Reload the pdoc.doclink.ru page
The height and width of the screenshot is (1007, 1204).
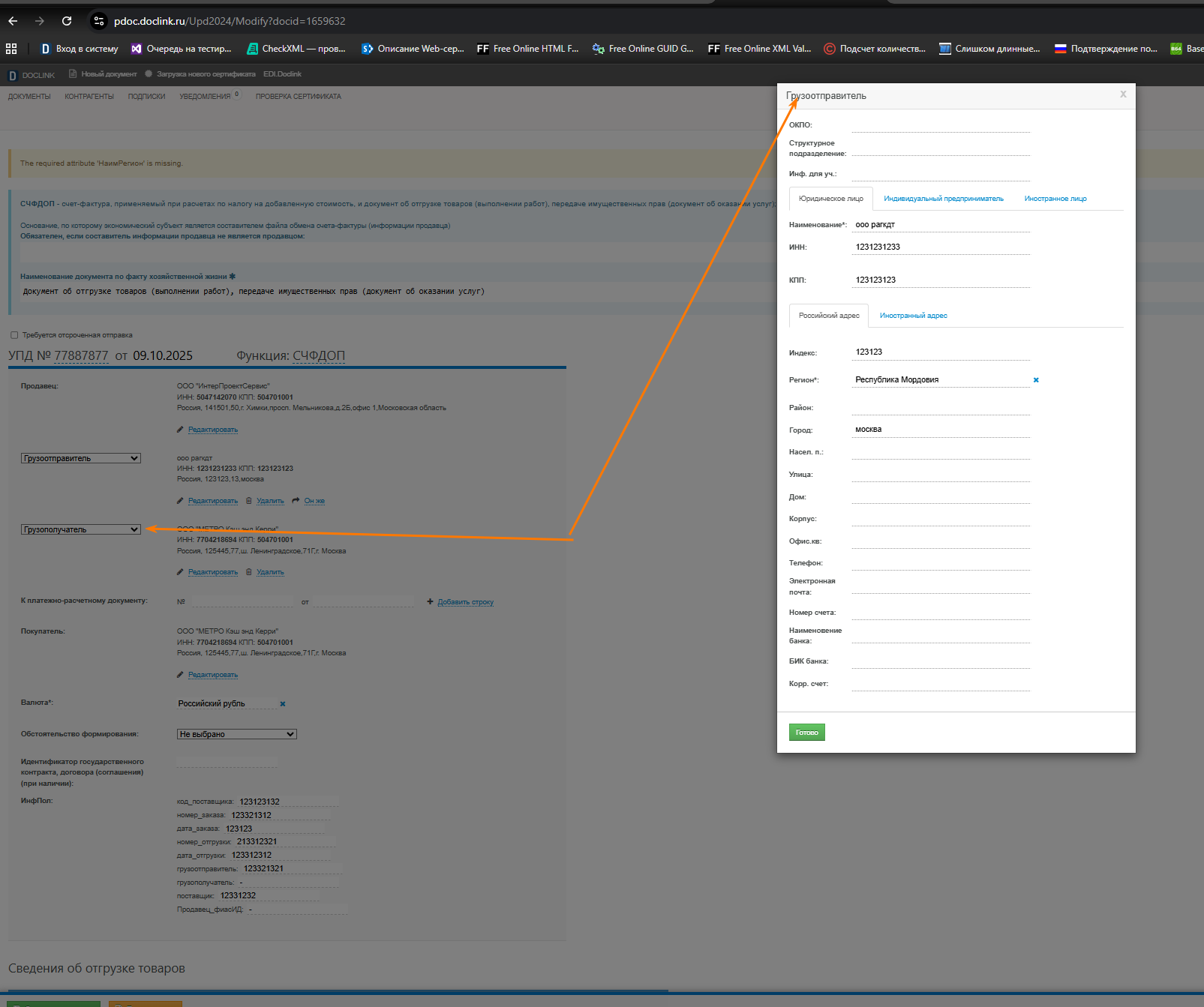pyautogui.click(x=67, y=21)
